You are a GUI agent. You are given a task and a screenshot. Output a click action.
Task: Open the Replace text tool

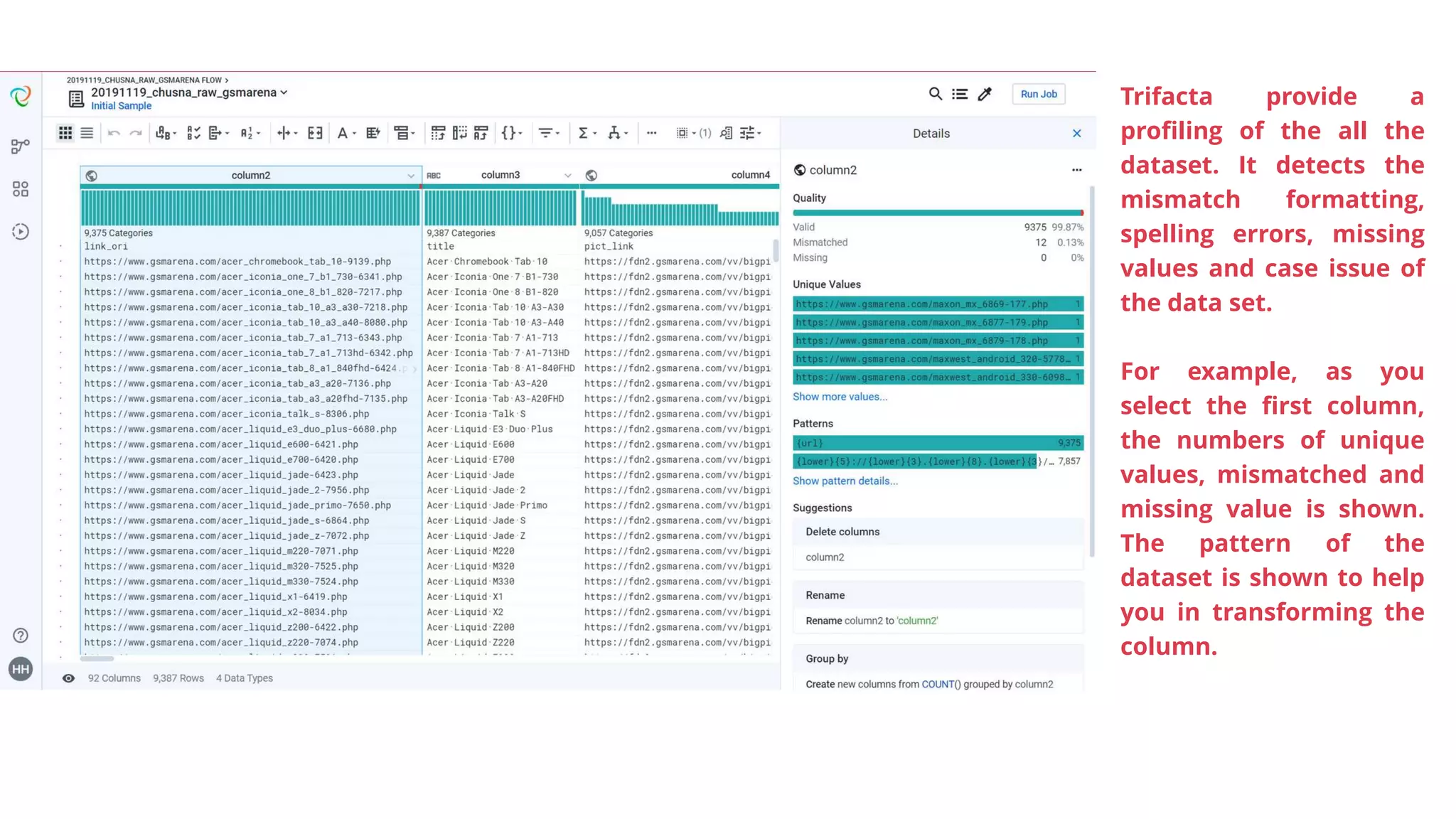coord(166,133)
